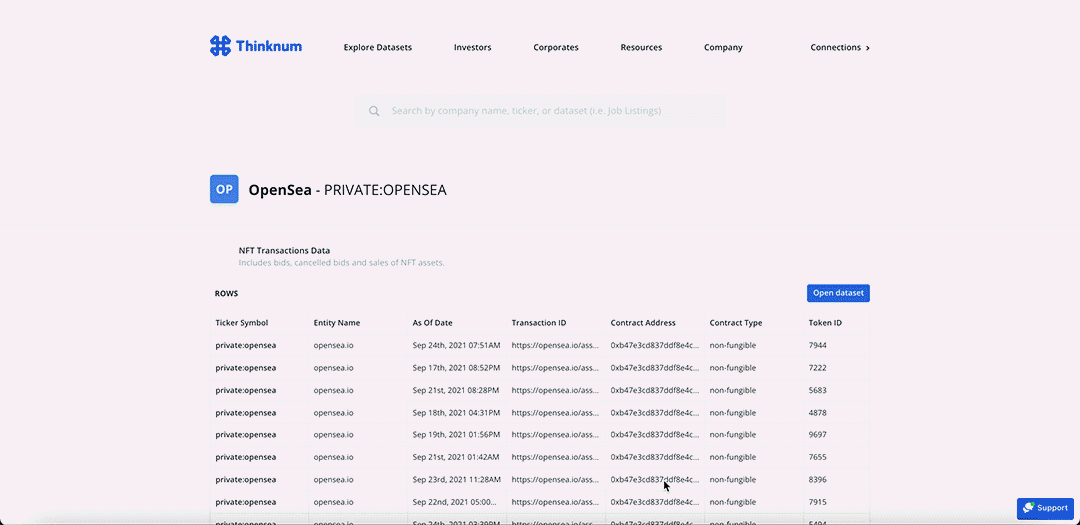This screenshot has width=1080, height=525.
Task: Click the Transaction ID column header
Action: coord(539,322)
